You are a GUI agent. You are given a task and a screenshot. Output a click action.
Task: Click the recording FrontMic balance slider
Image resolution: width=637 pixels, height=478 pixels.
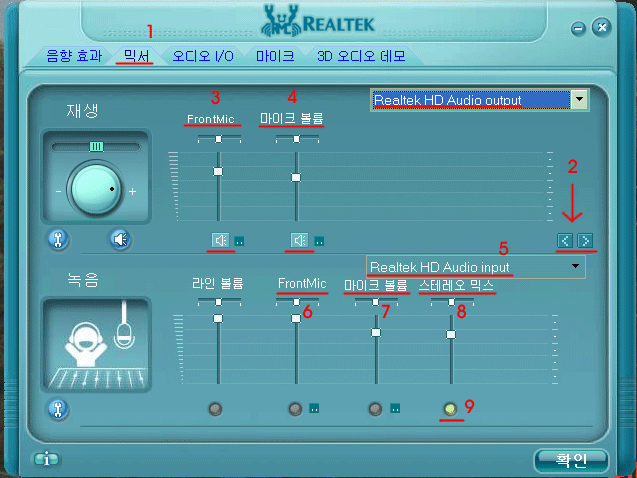[x=297, y=302]
